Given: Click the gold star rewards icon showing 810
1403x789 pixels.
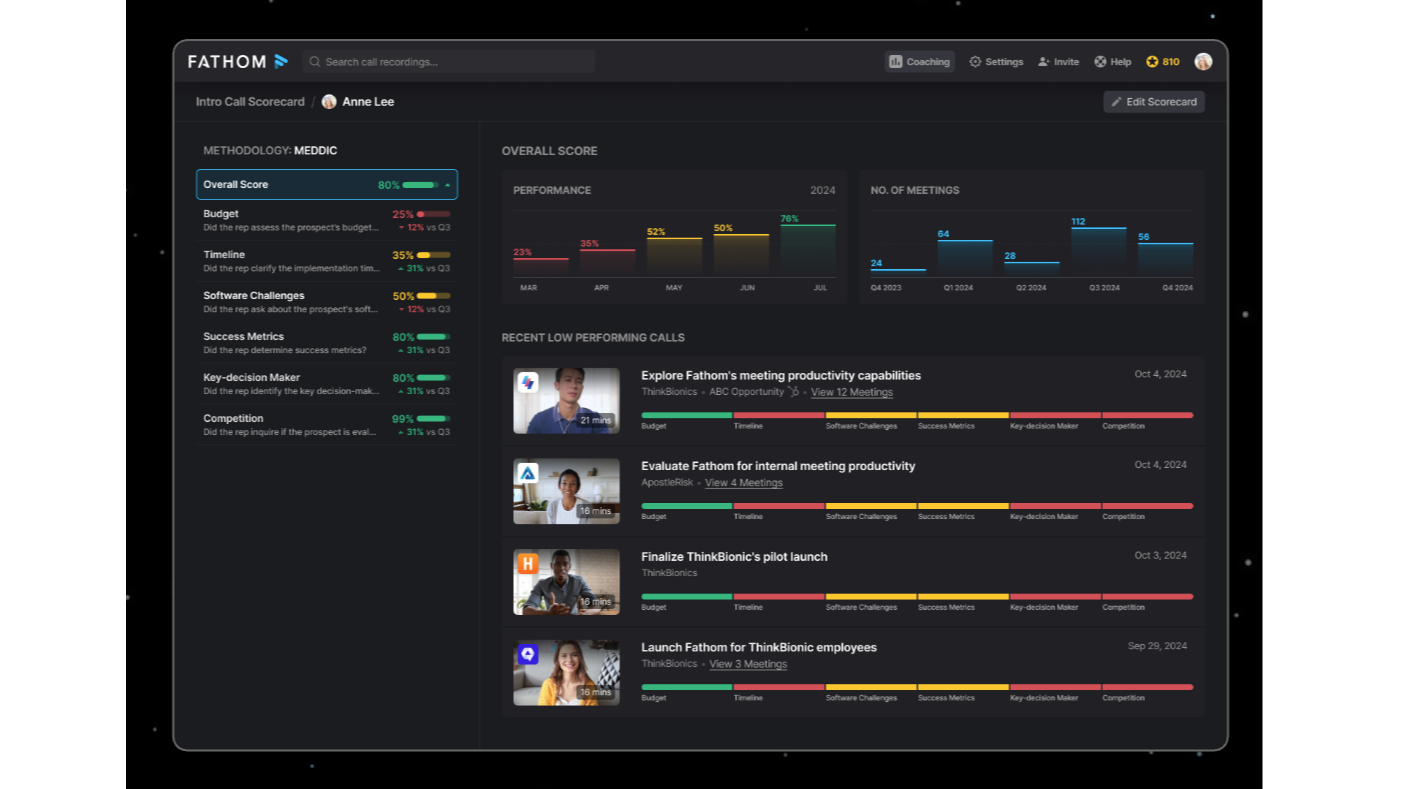Looking at the screenshot, I should click(1154, 61).
